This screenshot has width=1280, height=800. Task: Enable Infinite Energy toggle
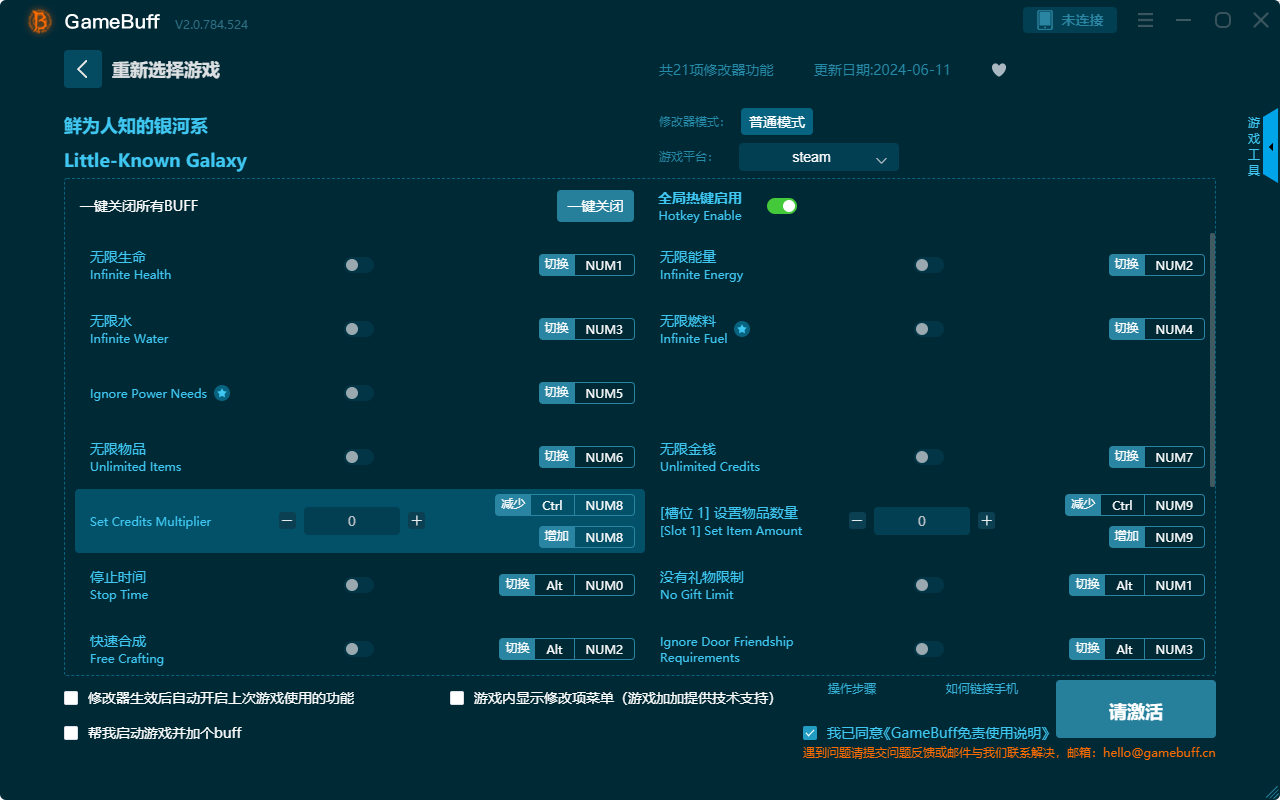(x=929, y=265)
